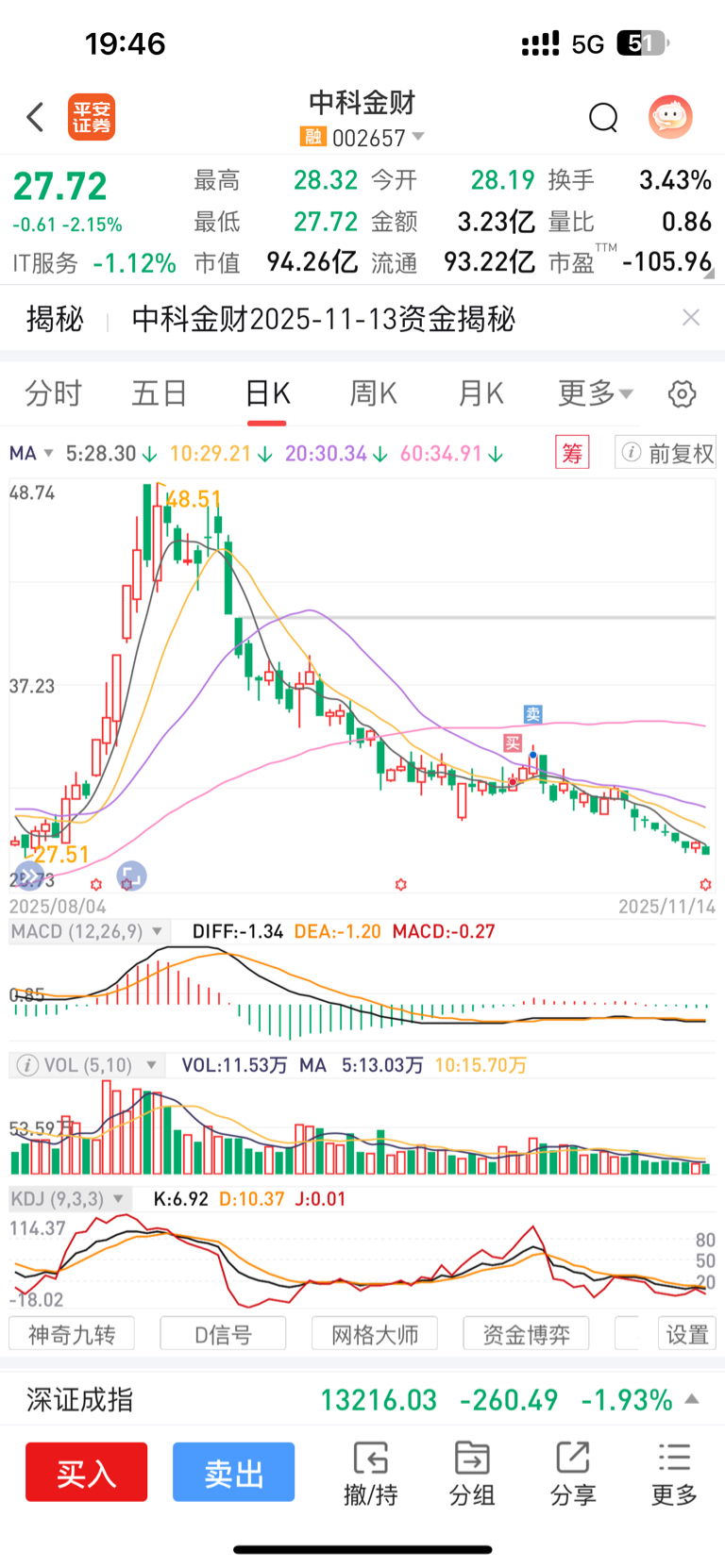Tap the red 筹 chip distribution icon

tap(572, 453)
